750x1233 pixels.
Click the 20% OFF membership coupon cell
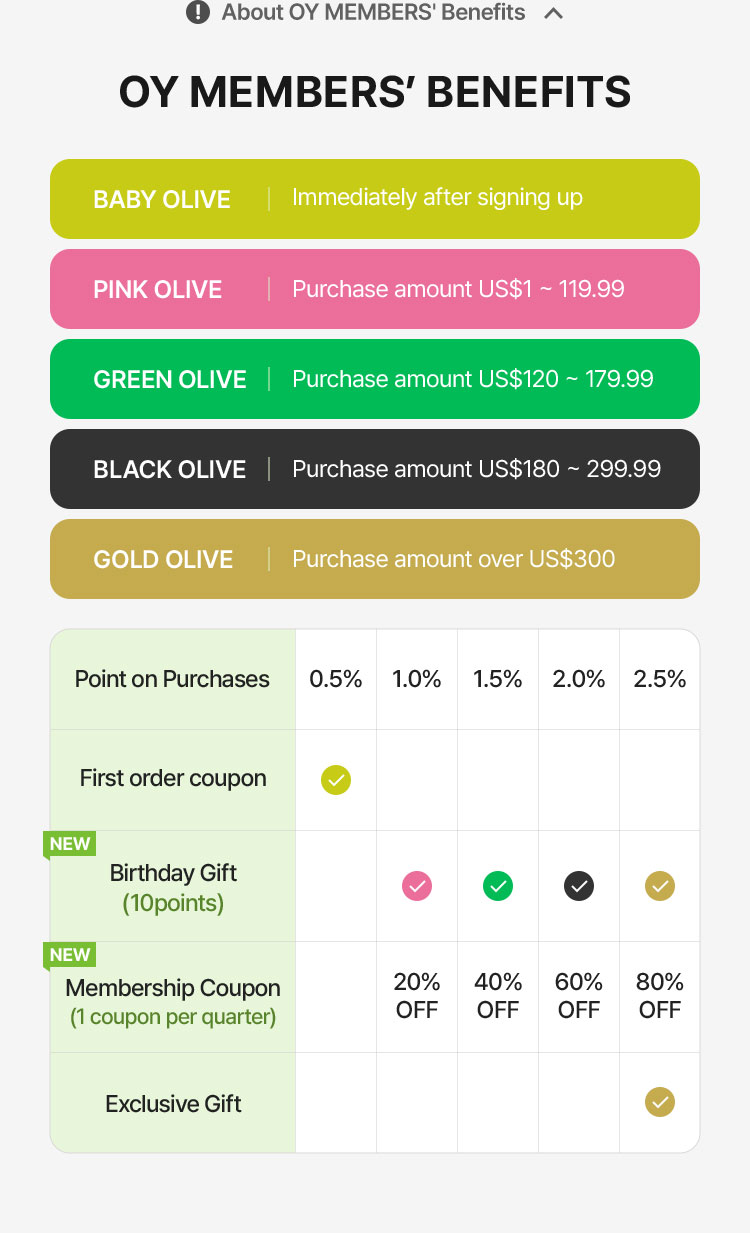[417, 996]
